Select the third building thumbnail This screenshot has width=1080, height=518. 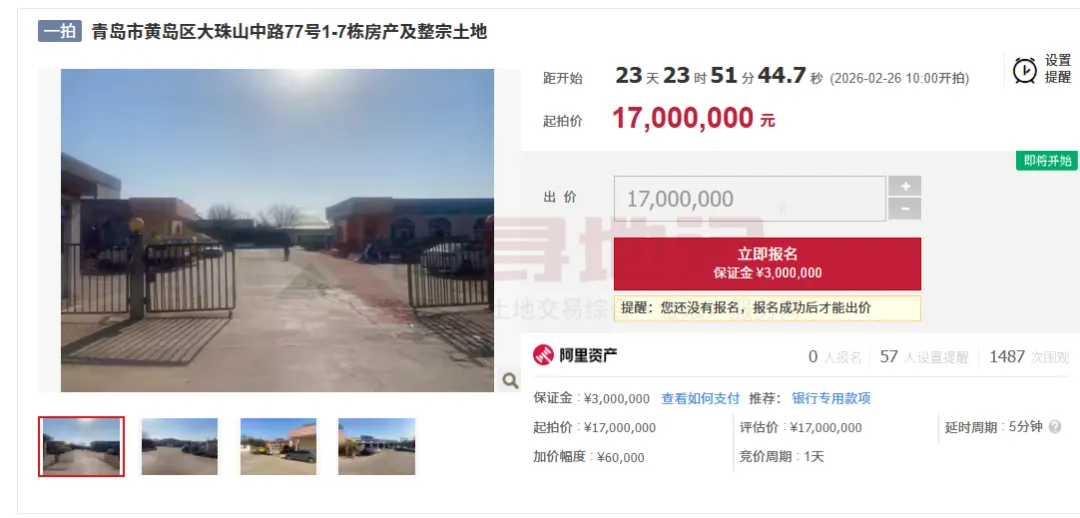point(278,446)
